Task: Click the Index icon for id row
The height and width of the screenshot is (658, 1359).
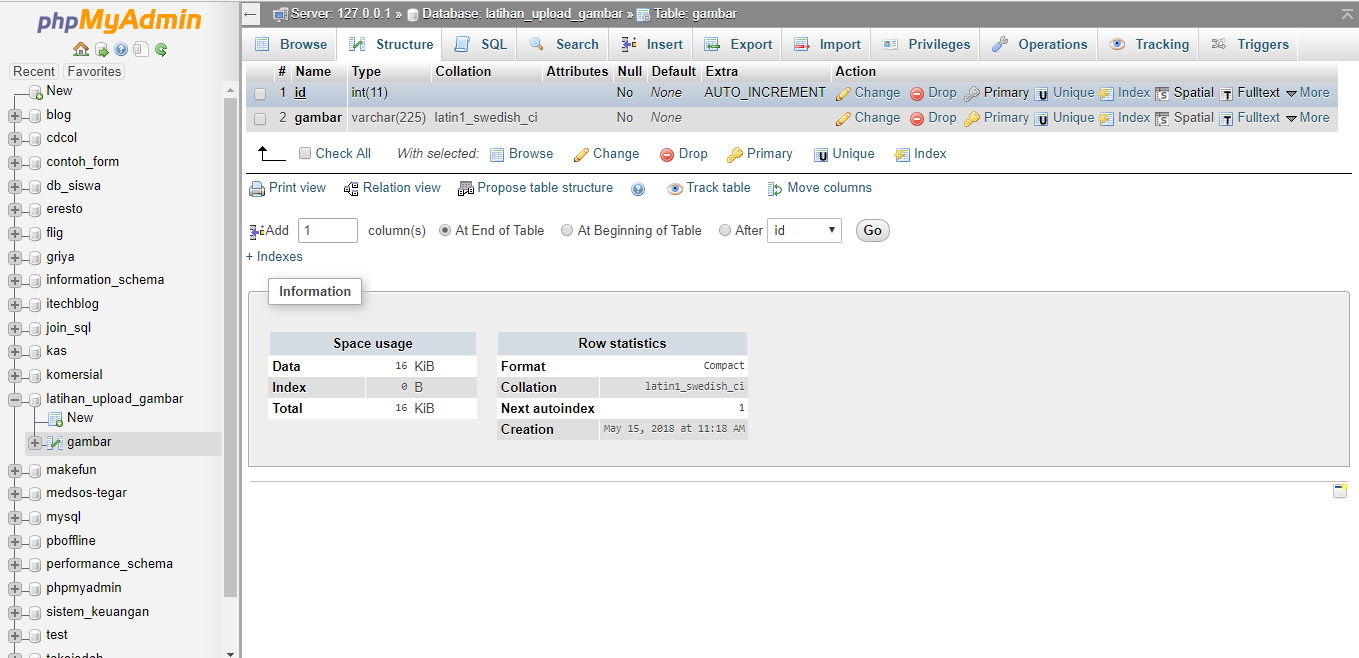Action: click(1106, 93)
